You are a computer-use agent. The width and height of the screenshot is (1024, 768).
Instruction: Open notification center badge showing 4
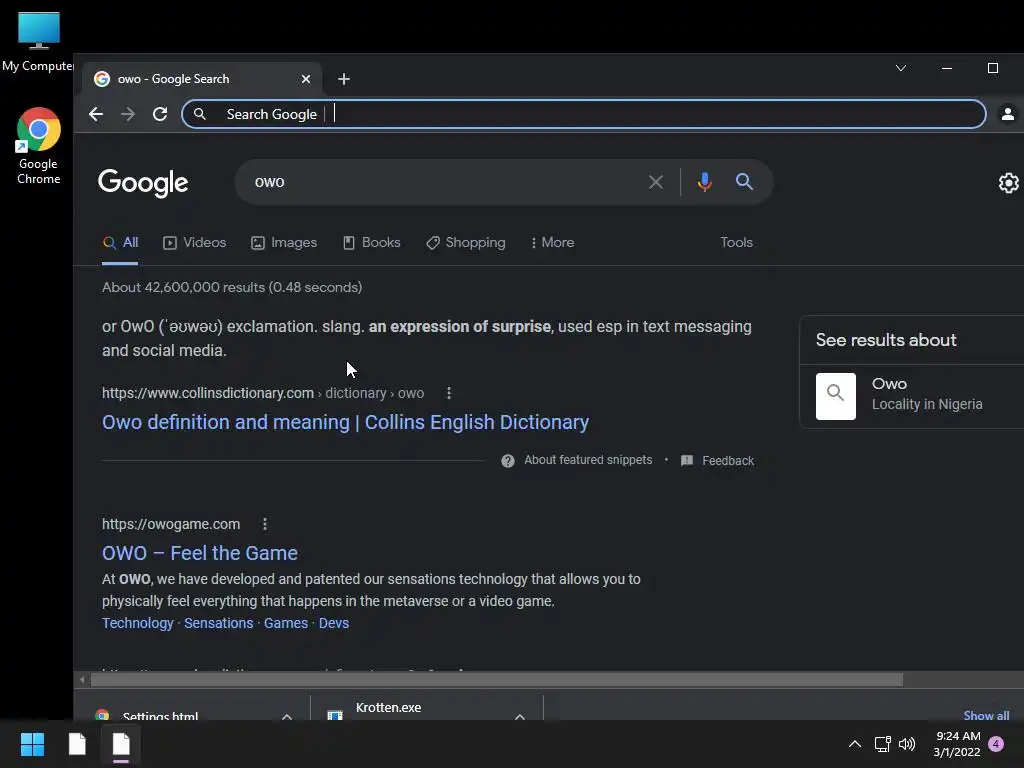997,744
